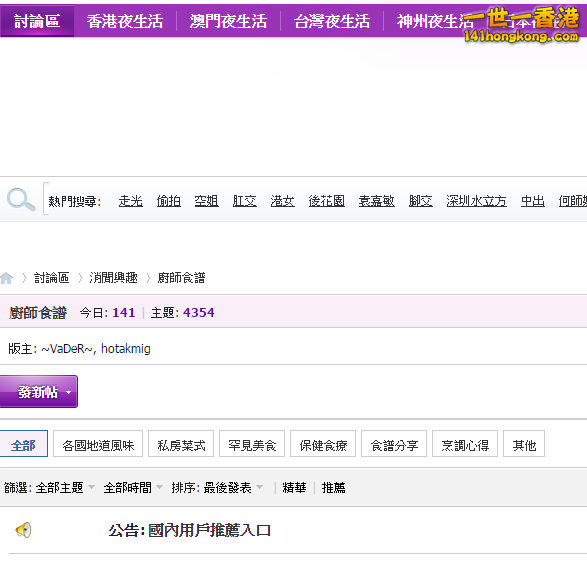Select the 保健食療 category tab
Image resolution: width=587 pixels, height=563 pixels.
tap(323, 444)
